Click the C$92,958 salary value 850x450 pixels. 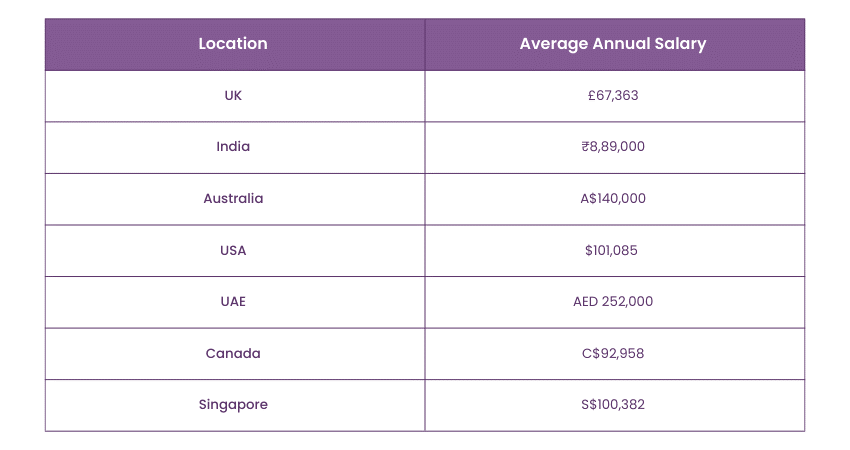coord(613,353)
